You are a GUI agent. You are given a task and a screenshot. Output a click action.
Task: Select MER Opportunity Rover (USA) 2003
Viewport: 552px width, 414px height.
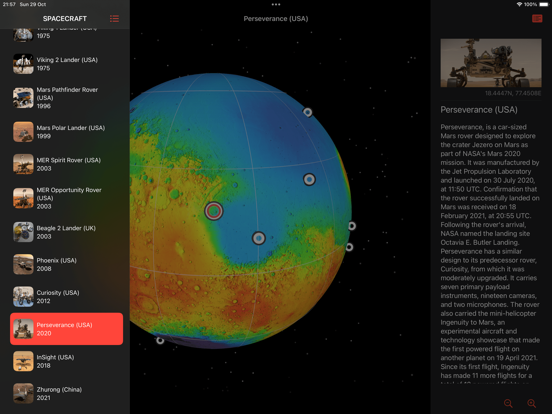click(67, 198)
